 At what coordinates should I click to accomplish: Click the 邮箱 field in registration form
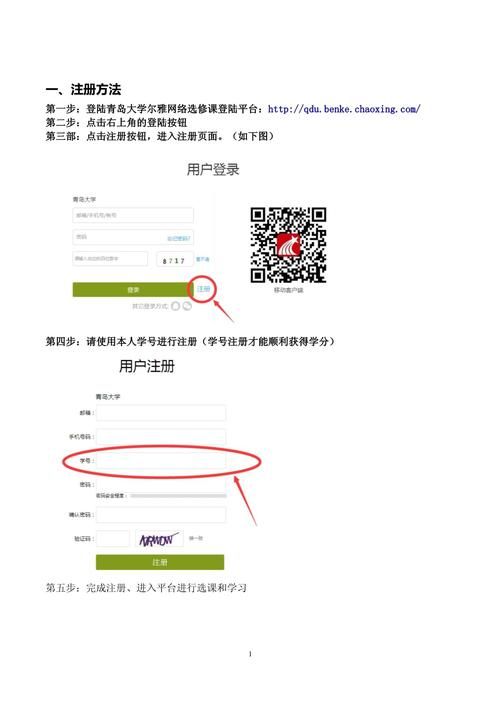coord(161,413)
